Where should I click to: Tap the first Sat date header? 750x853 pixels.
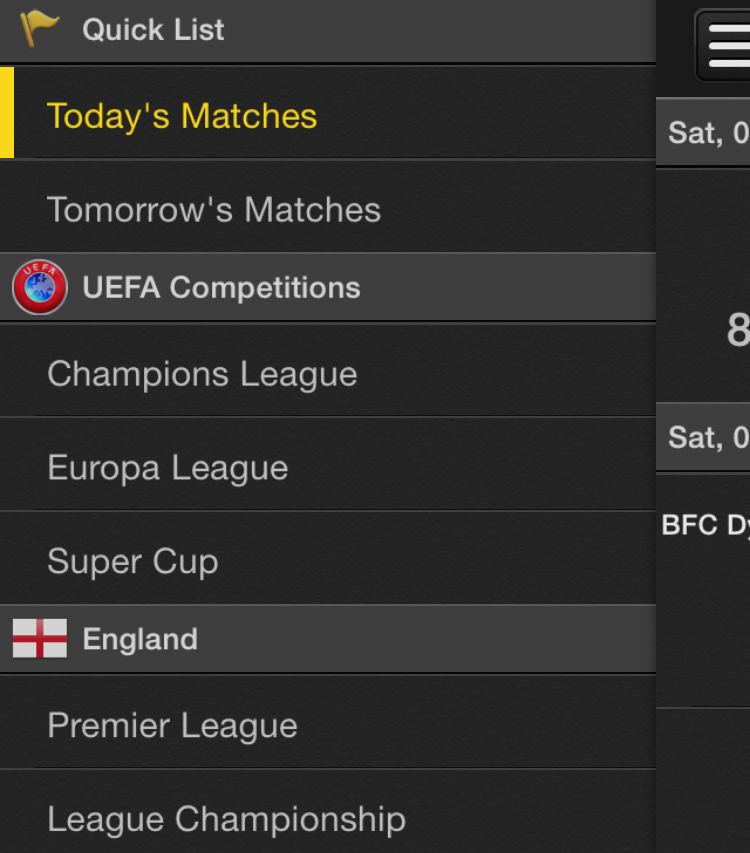[703, 132]
